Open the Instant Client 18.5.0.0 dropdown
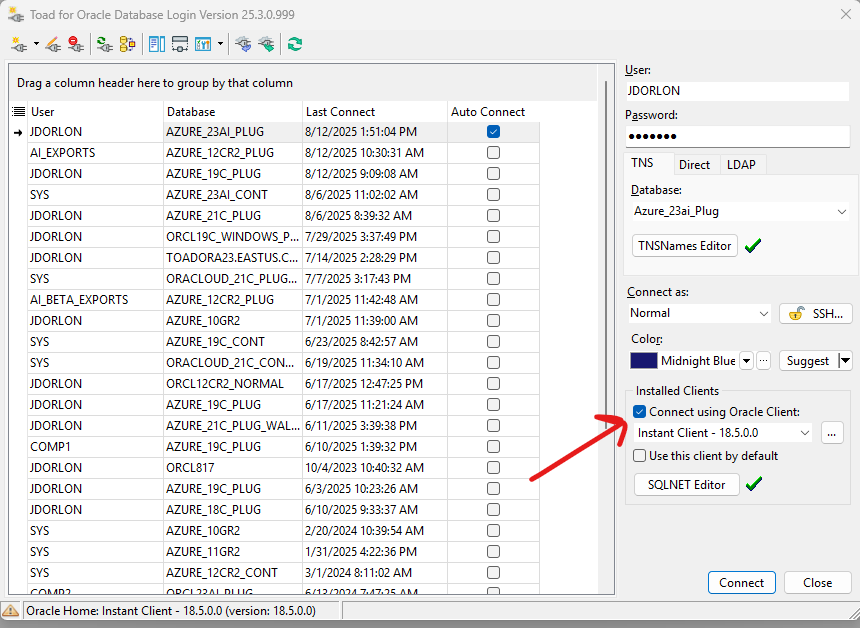 (x=805, y=433)
